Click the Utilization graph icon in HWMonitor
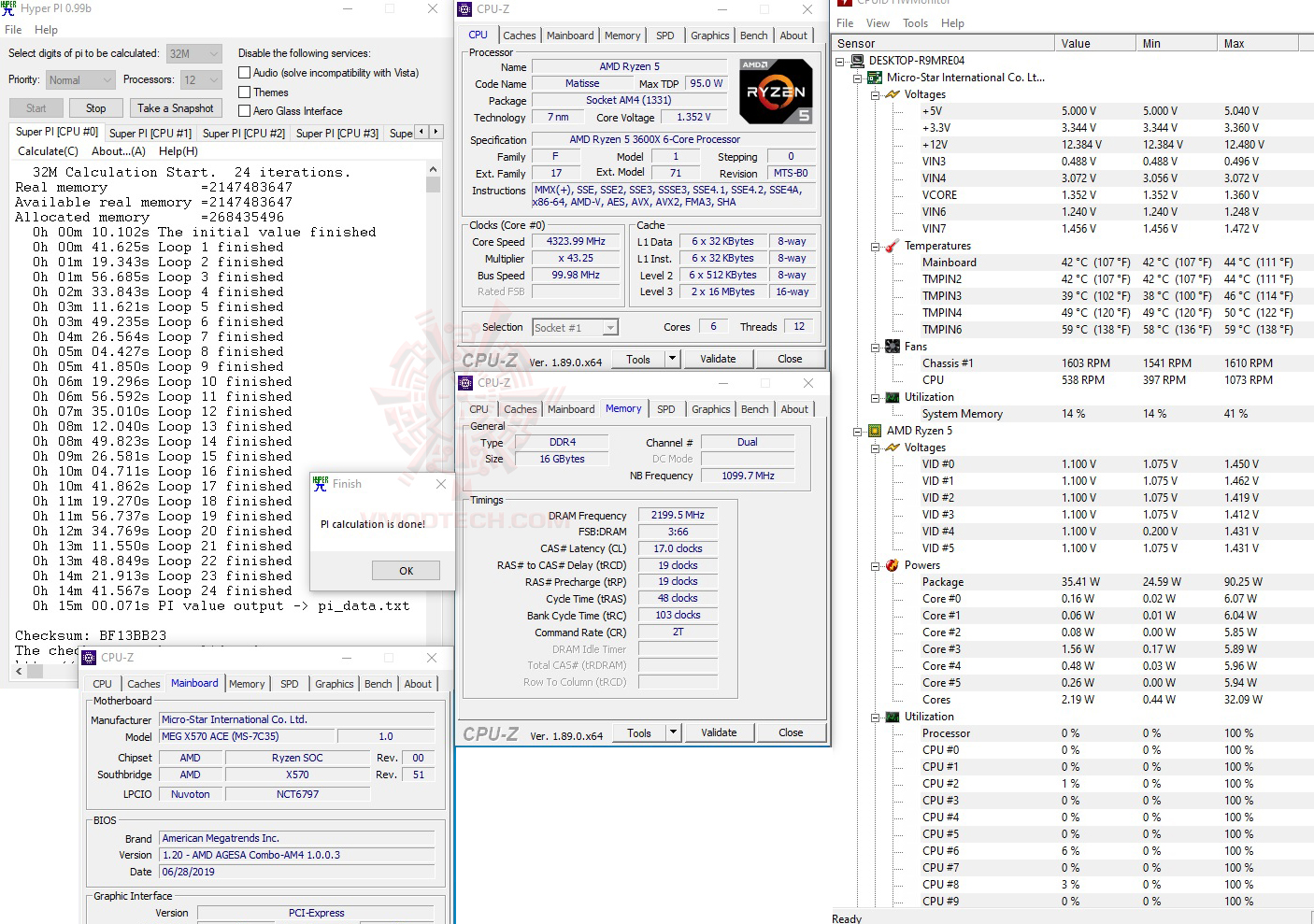Image resolution: width=1314 pixels, height=924 pixels. 893,396
